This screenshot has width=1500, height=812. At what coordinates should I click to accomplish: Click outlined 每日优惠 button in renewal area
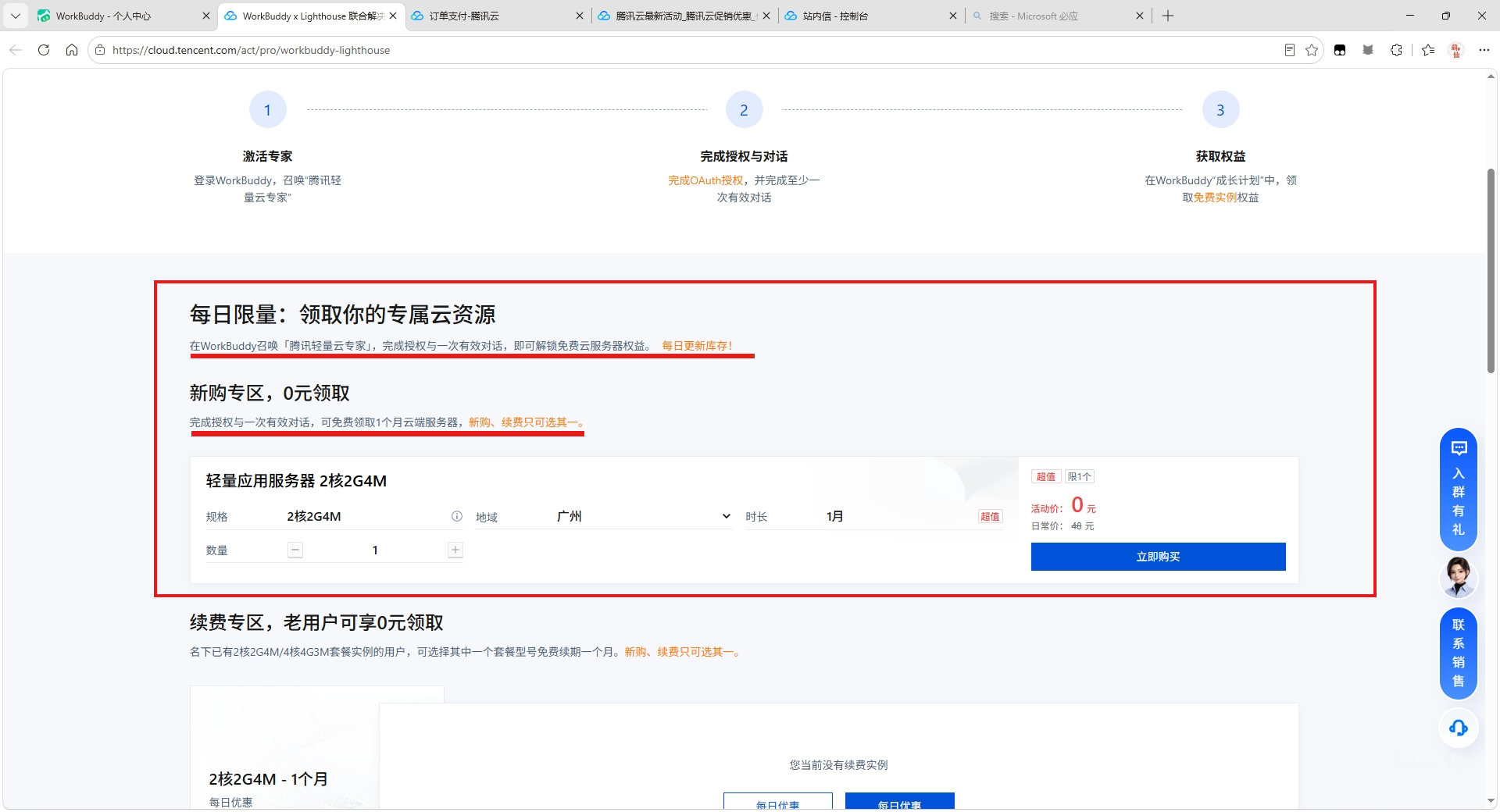click(x=777, y=803)
